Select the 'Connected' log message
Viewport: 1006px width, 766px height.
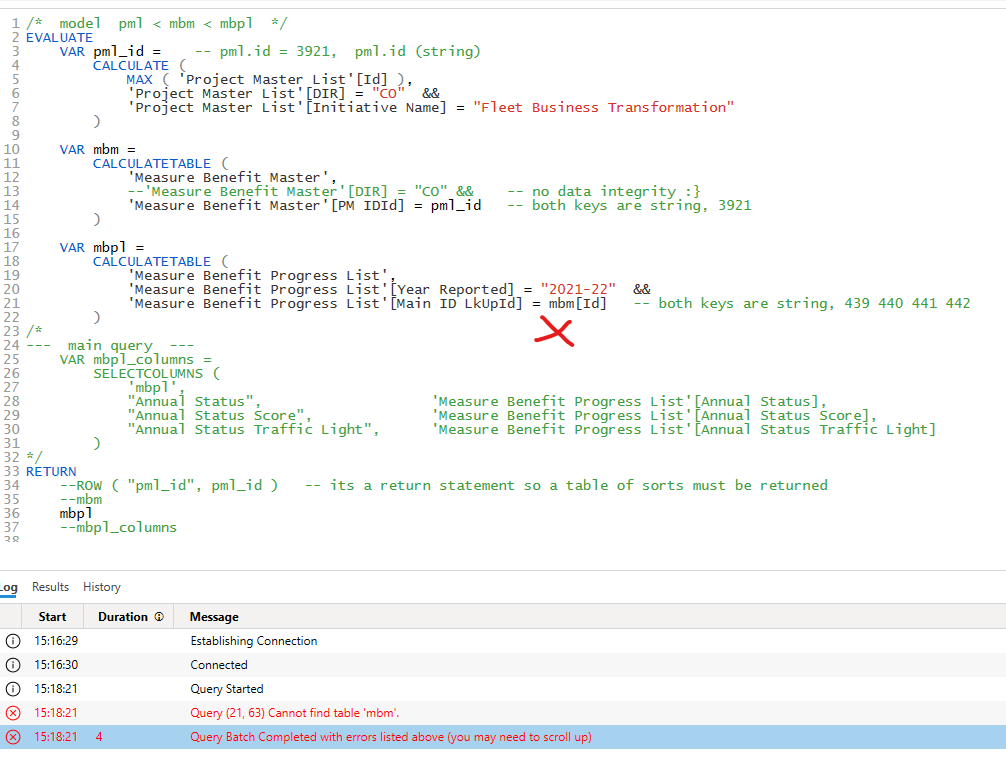click(219, 665)
